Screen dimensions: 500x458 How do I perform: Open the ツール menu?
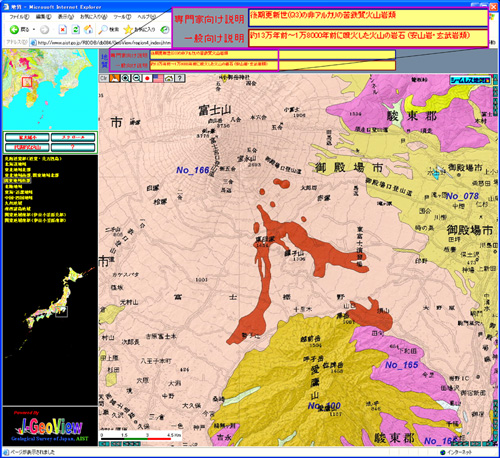(x=122, y=17)
